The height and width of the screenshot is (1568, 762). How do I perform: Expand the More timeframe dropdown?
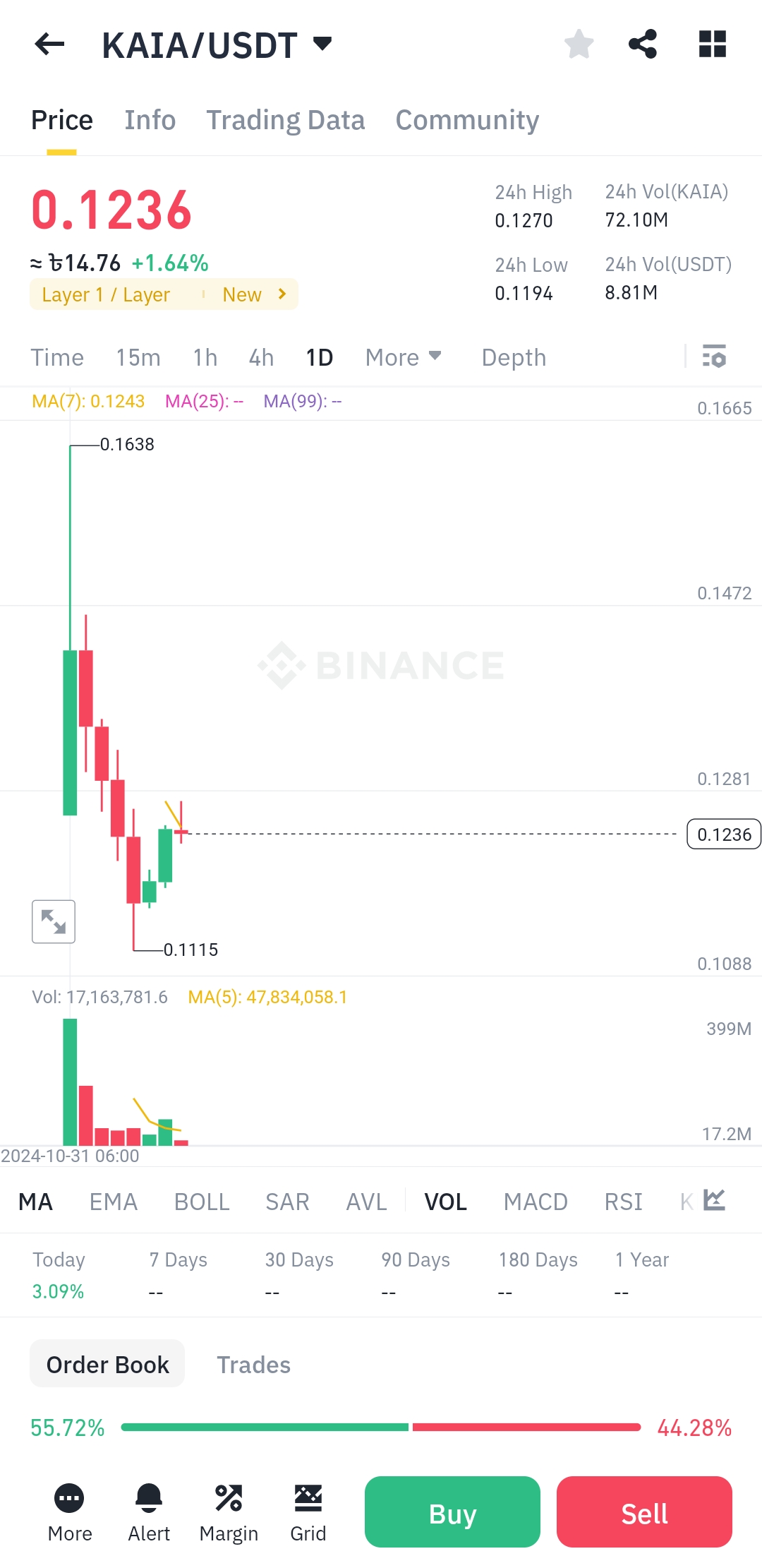[x=404, y=357]
